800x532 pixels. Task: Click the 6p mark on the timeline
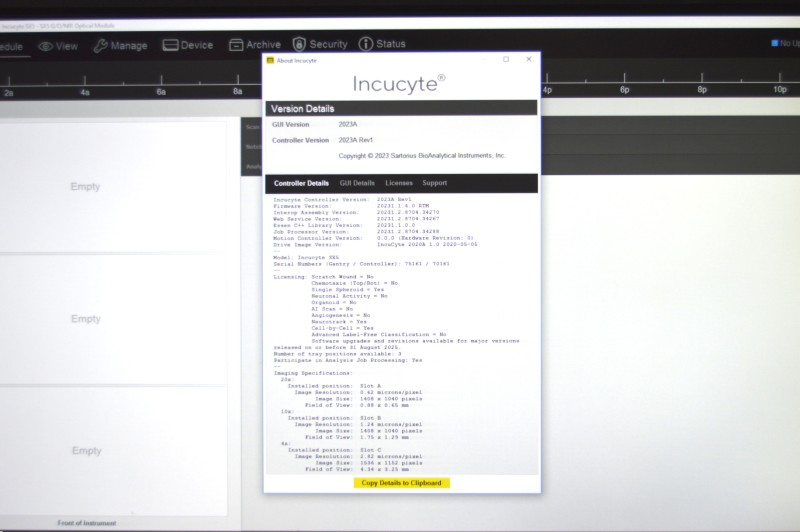(x=625, y=90)
